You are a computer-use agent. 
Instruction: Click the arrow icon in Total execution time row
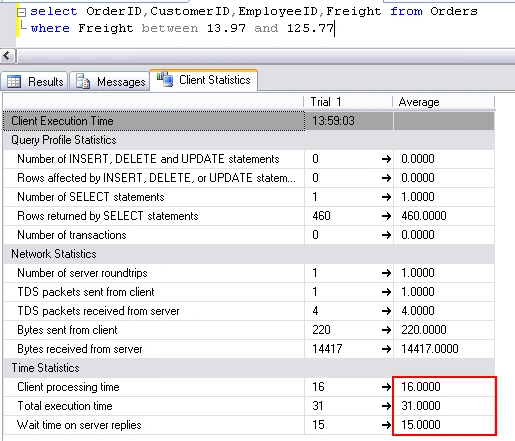(386, 406)
